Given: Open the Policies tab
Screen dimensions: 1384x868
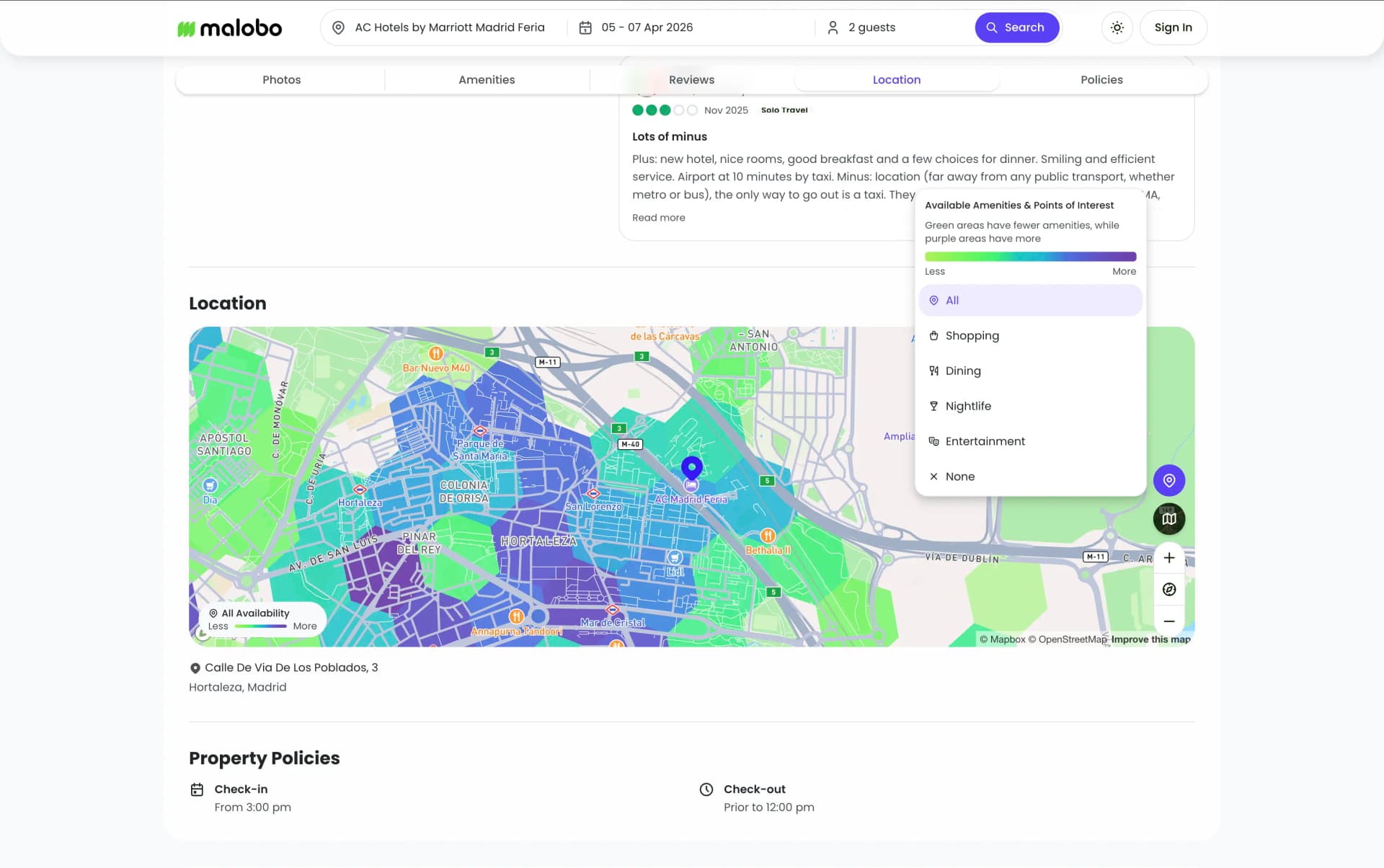Looking at the screenshot, I should pos(1101,79).
